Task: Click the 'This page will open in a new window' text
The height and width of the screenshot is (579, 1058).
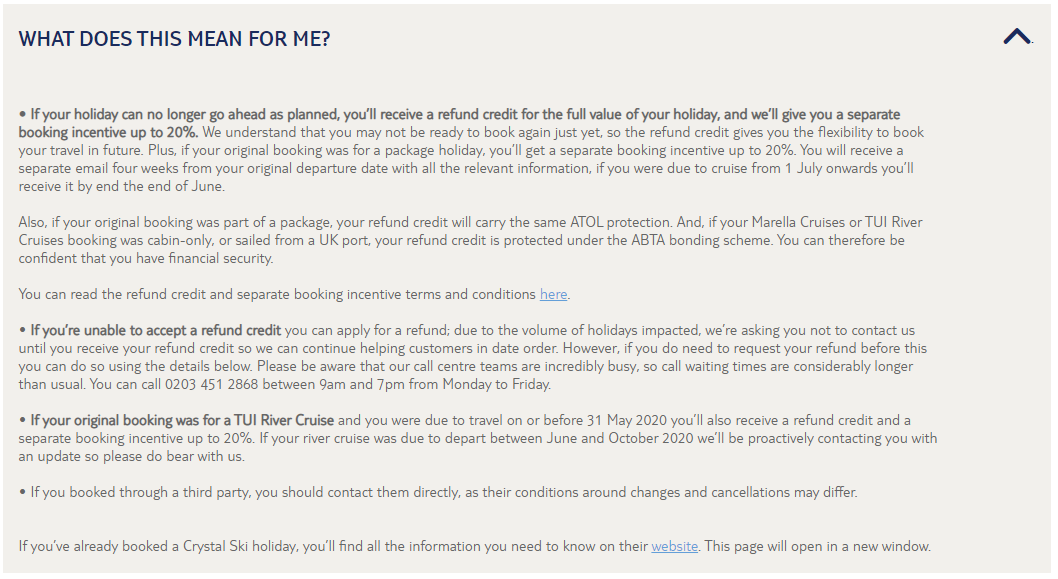Action: pos(818,546)
